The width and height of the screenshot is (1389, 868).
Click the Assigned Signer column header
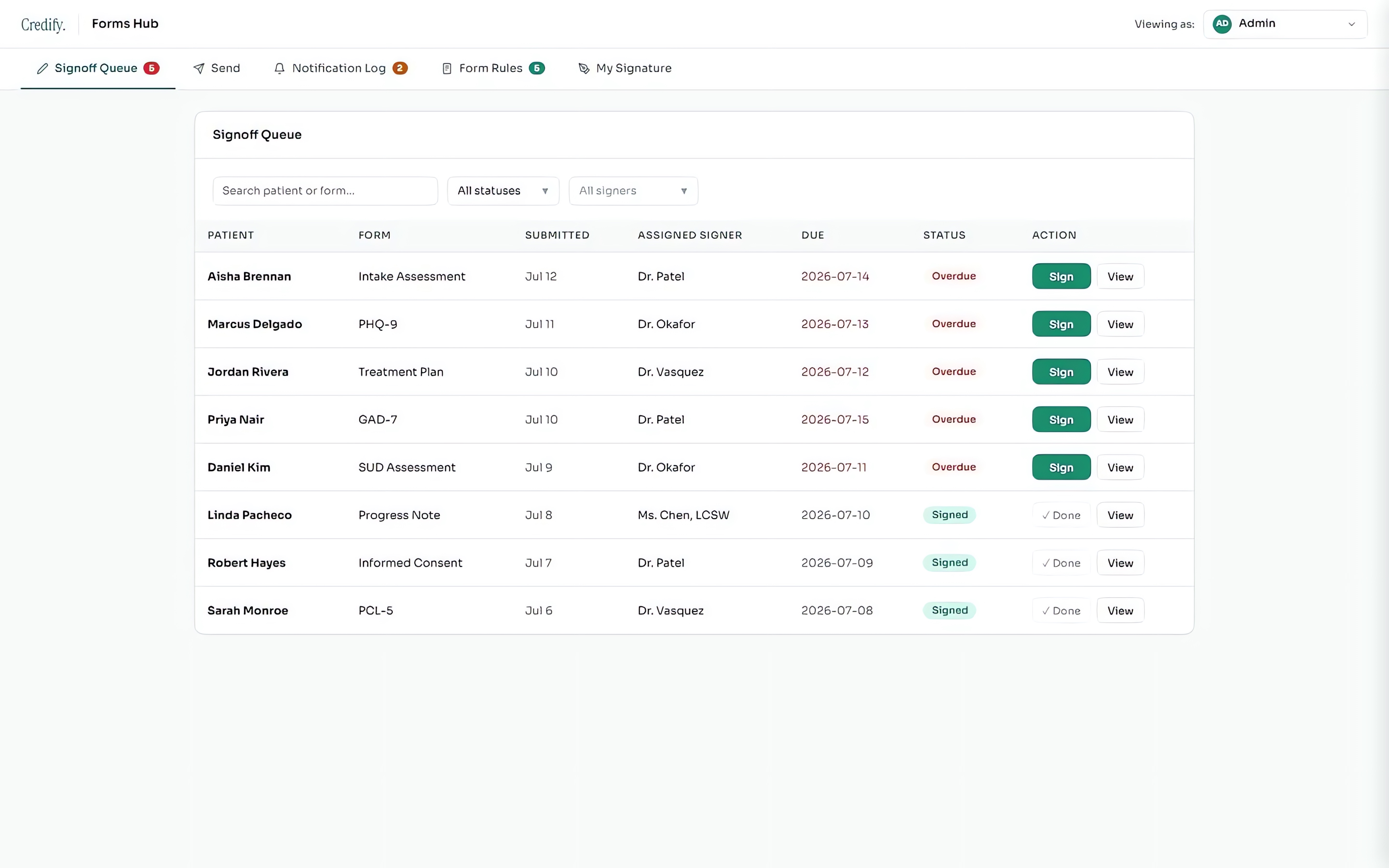tap(689, 235)
